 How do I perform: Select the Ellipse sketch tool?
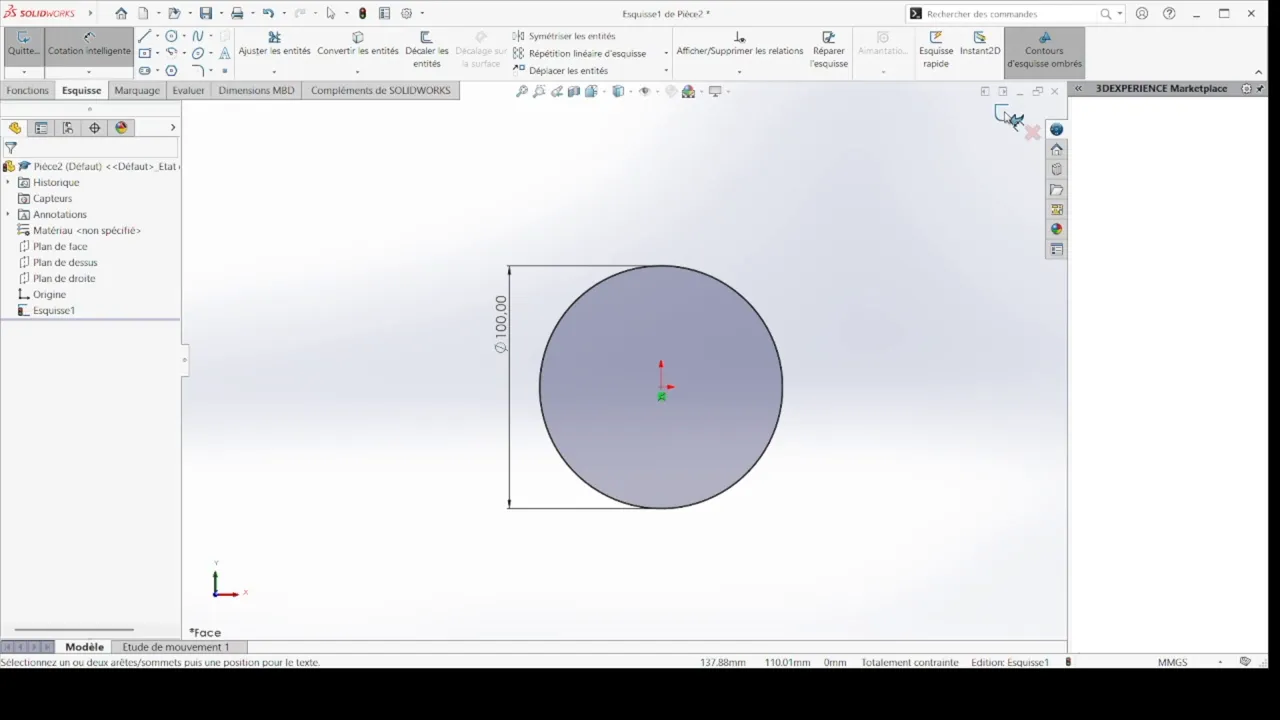[198, 53]
